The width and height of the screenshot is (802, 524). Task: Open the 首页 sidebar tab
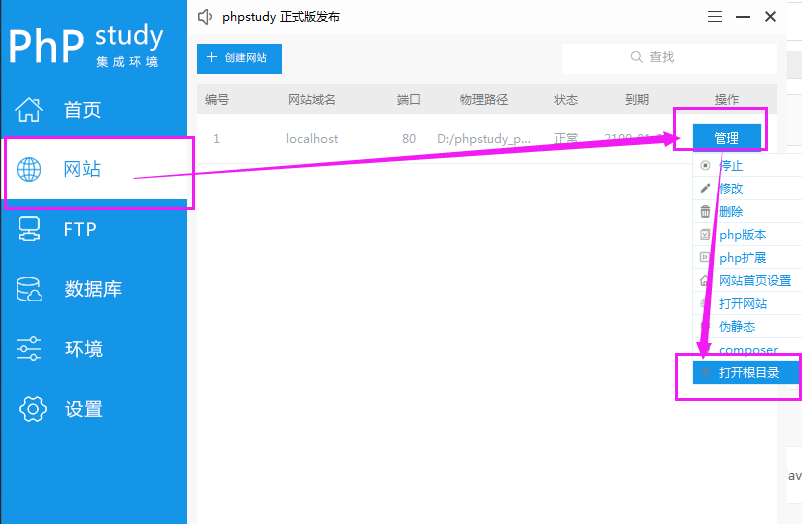coord(94,110)
